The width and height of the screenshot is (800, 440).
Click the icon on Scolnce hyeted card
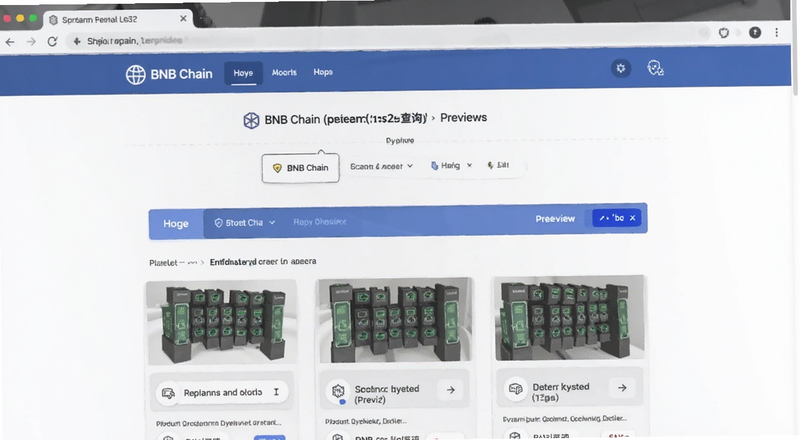tap(338, 392)
